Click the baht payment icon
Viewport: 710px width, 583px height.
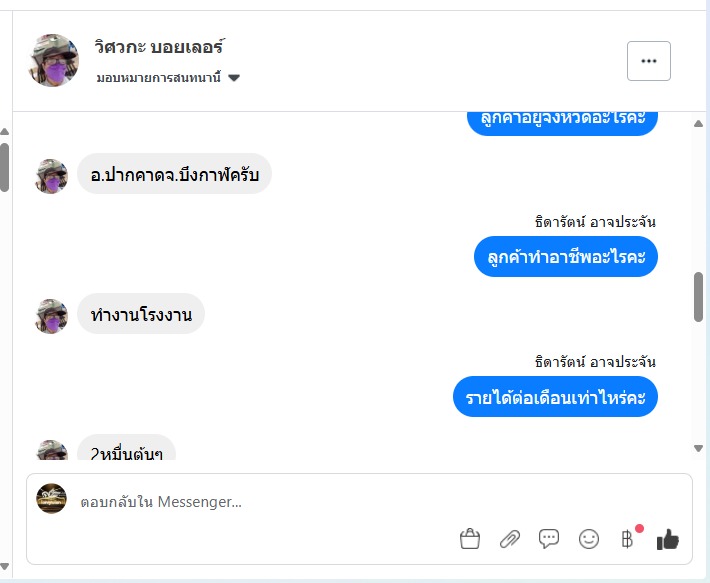pos(628,539)
